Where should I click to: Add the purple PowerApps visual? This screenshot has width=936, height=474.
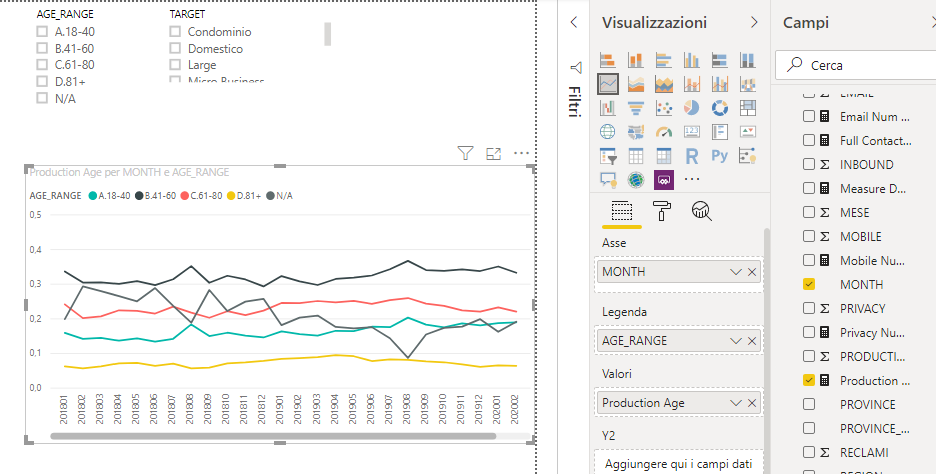(x=664, y=179)
